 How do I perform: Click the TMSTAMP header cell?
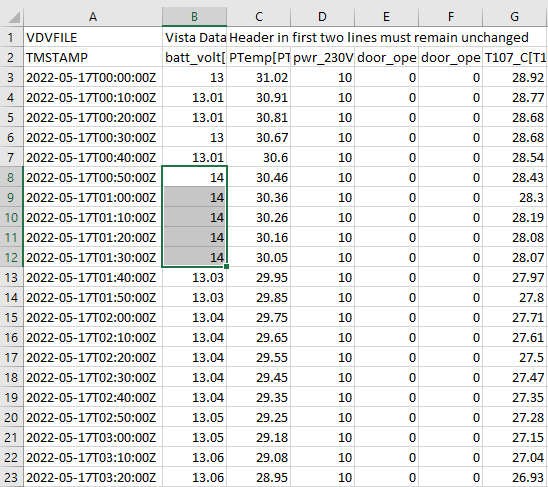(93, 57)
